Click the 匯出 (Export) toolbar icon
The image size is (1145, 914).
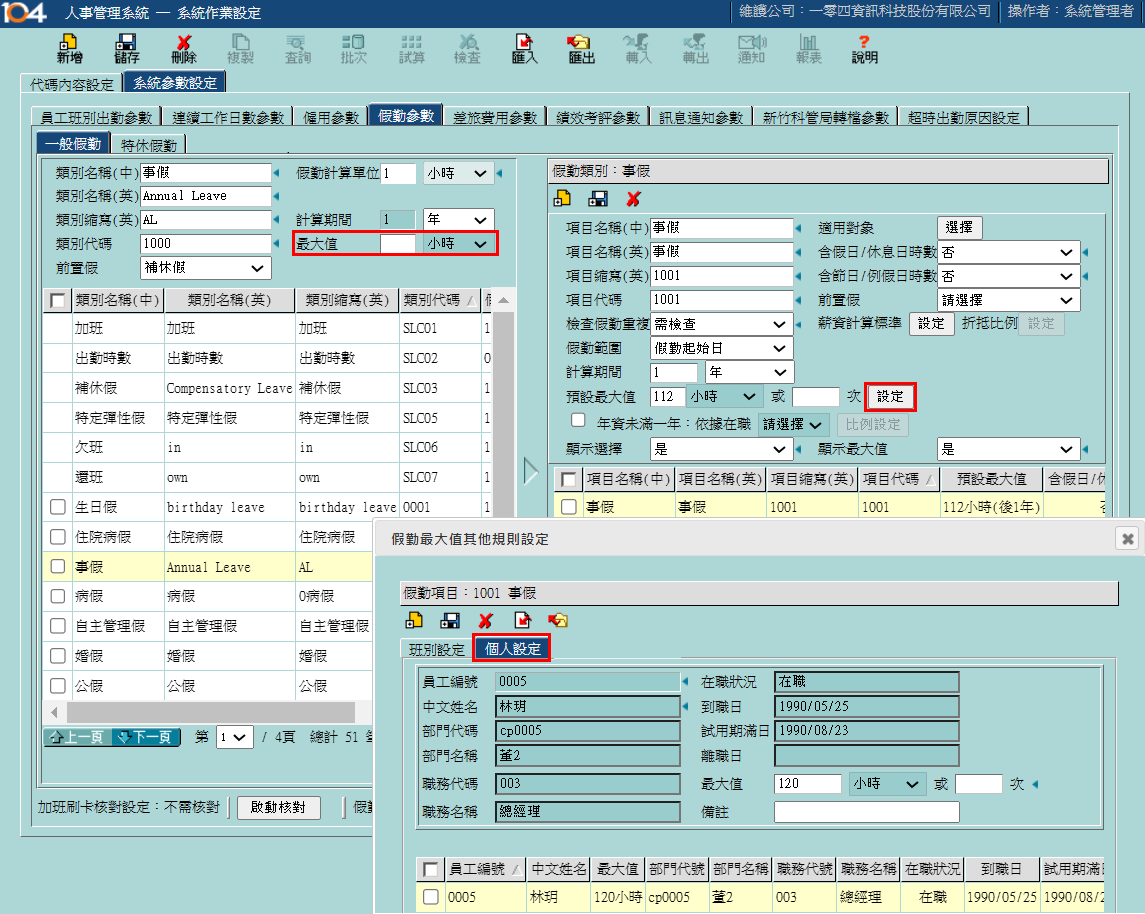[581, 48]
